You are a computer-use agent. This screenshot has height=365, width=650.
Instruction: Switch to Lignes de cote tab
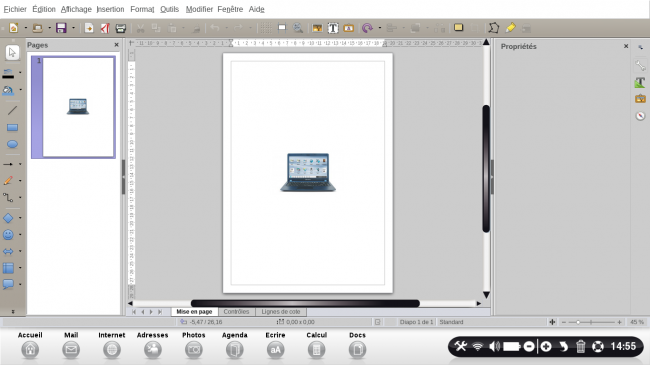281,311
